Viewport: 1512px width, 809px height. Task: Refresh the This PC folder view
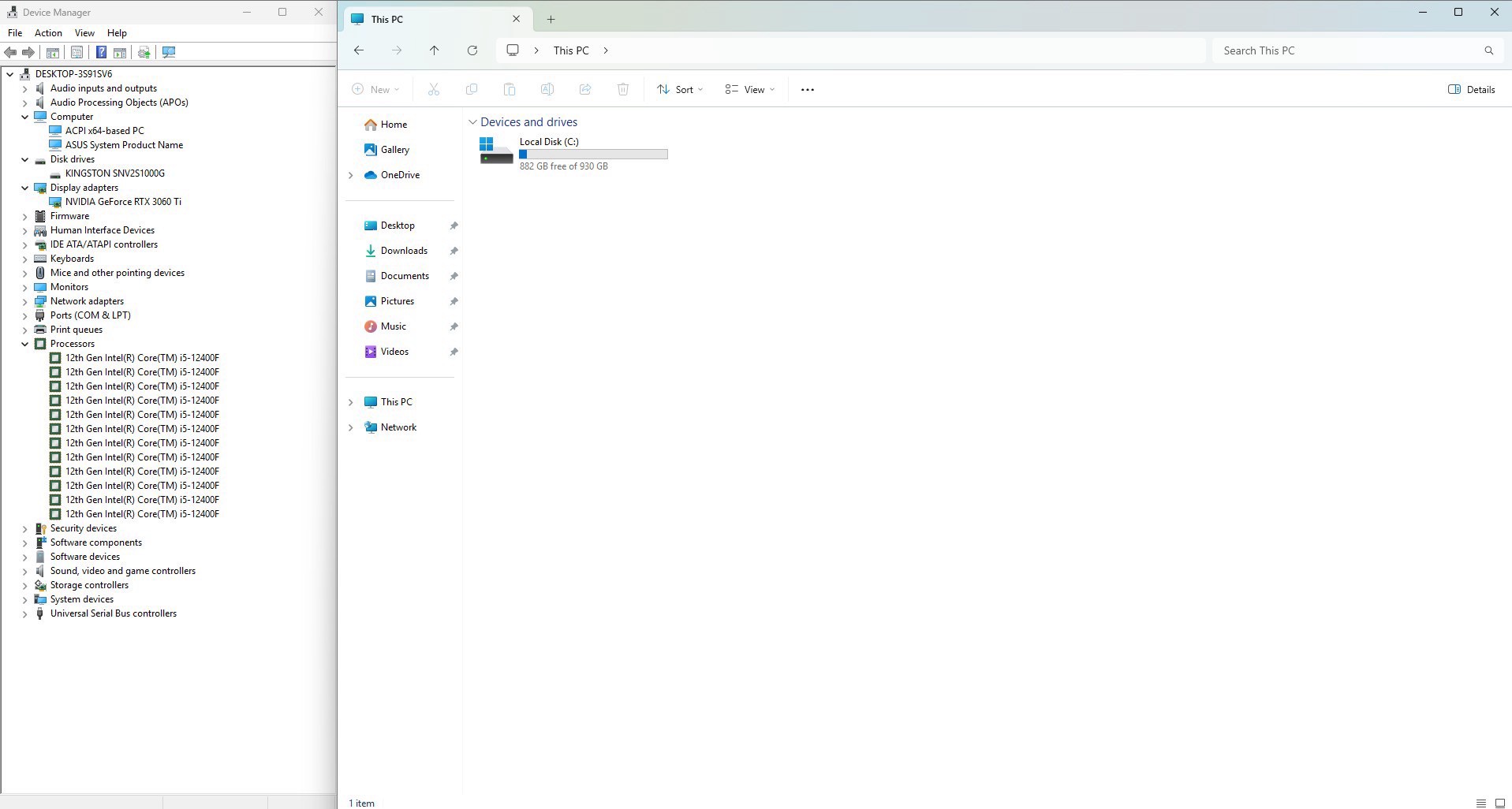pos(472,50)
